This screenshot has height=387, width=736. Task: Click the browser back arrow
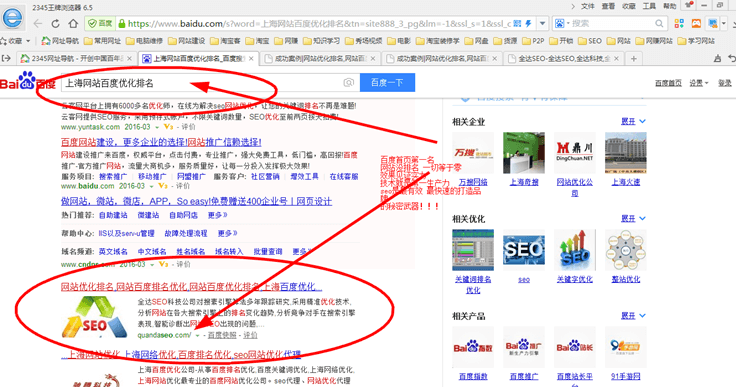[x=38, y=23]
